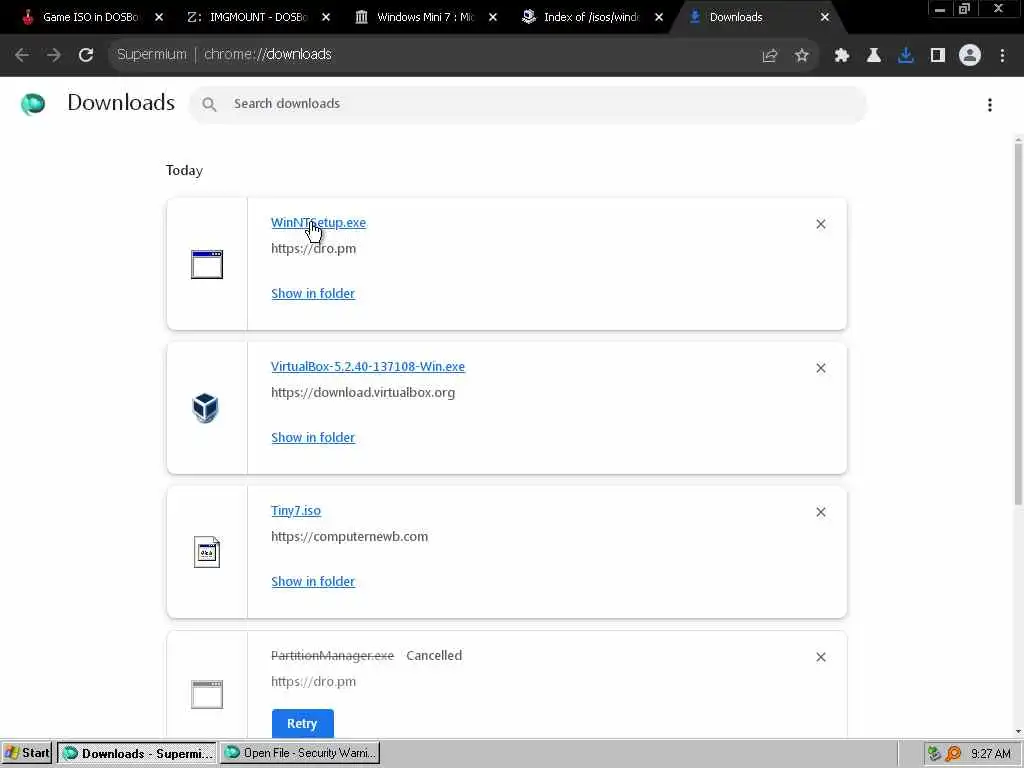Viewport: 1024px width, 768px height.
Task: Click the Today date heading
Action: (184, 170)
